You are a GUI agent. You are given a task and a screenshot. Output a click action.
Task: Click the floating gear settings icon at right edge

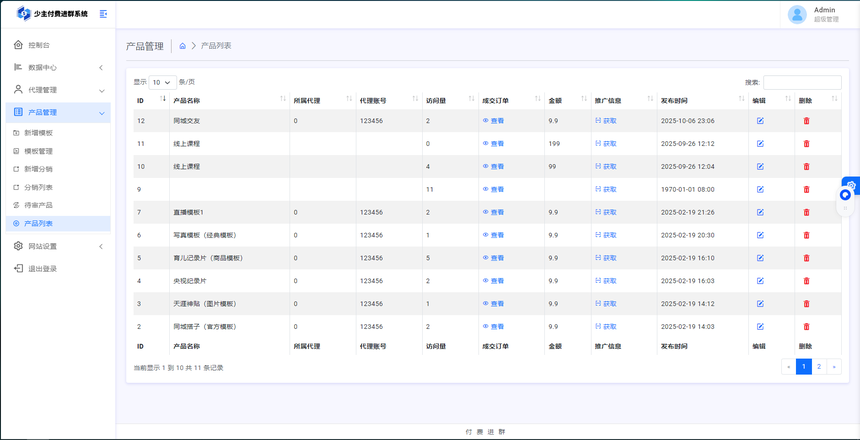(850, 185)
